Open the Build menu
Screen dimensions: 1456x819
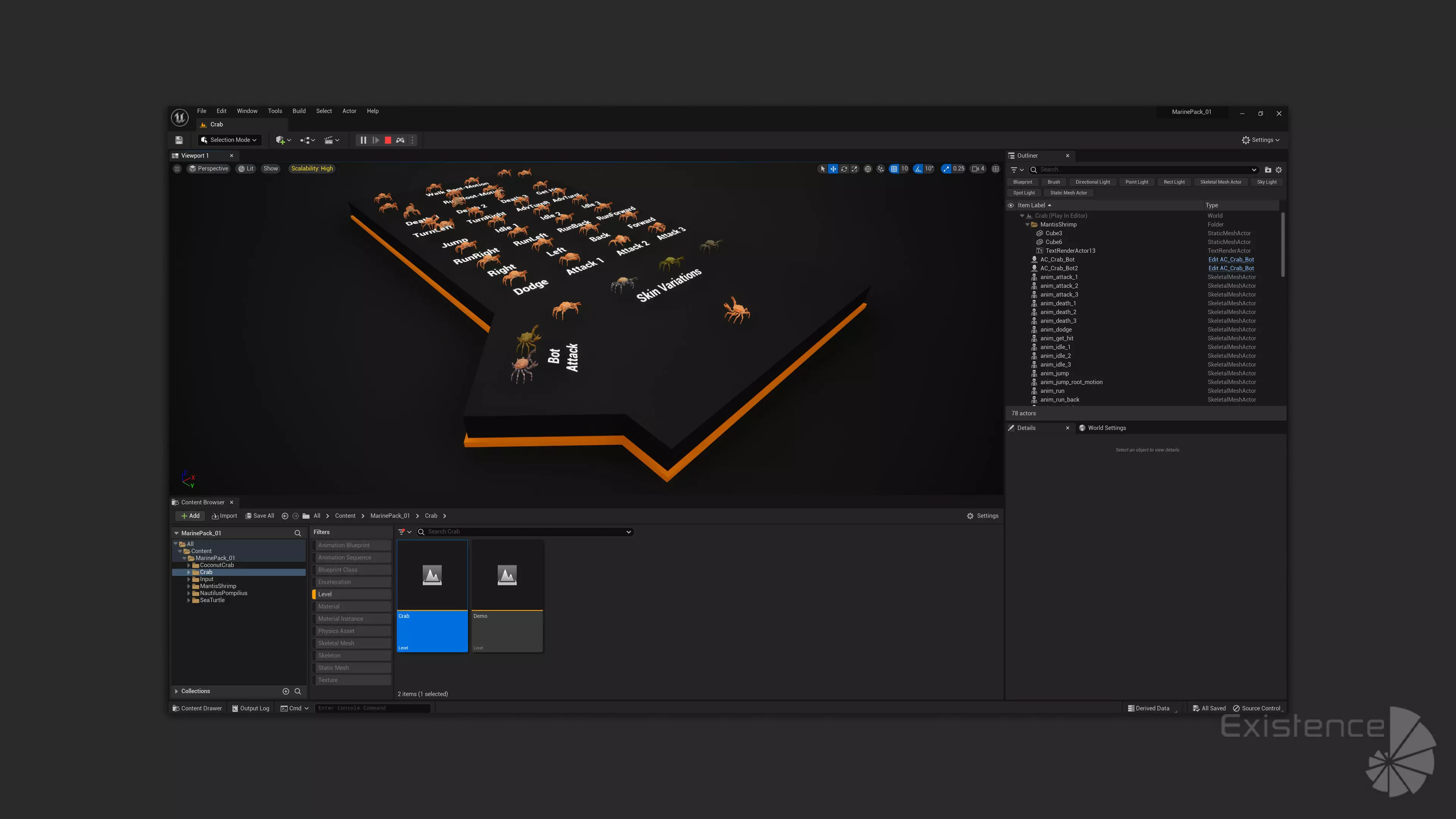point(298,111)
